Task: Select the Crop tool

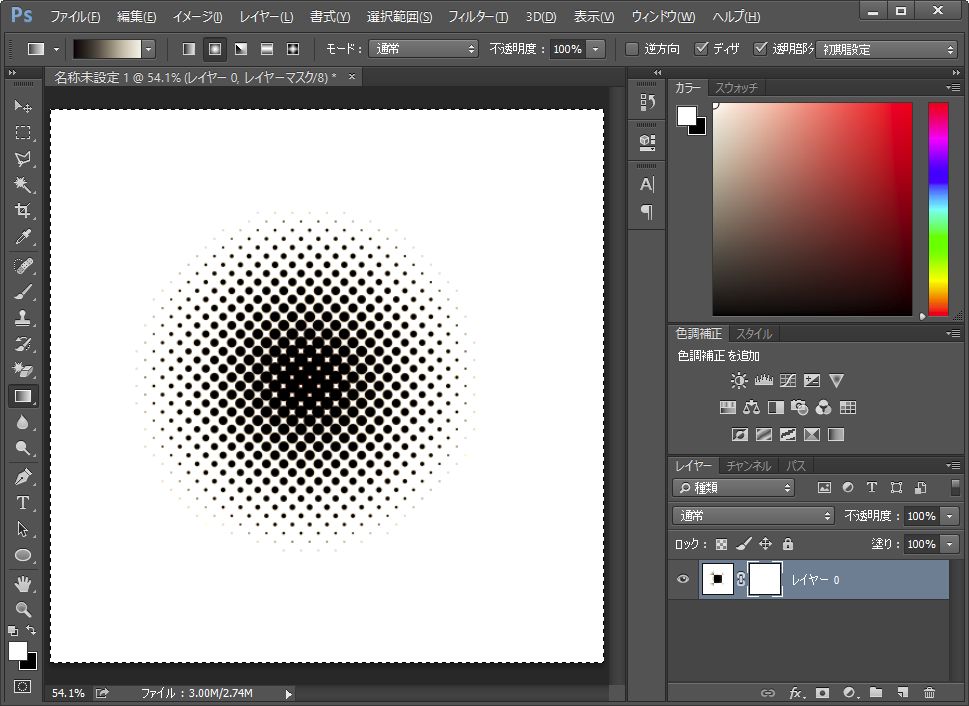Action: click(x=23, y=211)
